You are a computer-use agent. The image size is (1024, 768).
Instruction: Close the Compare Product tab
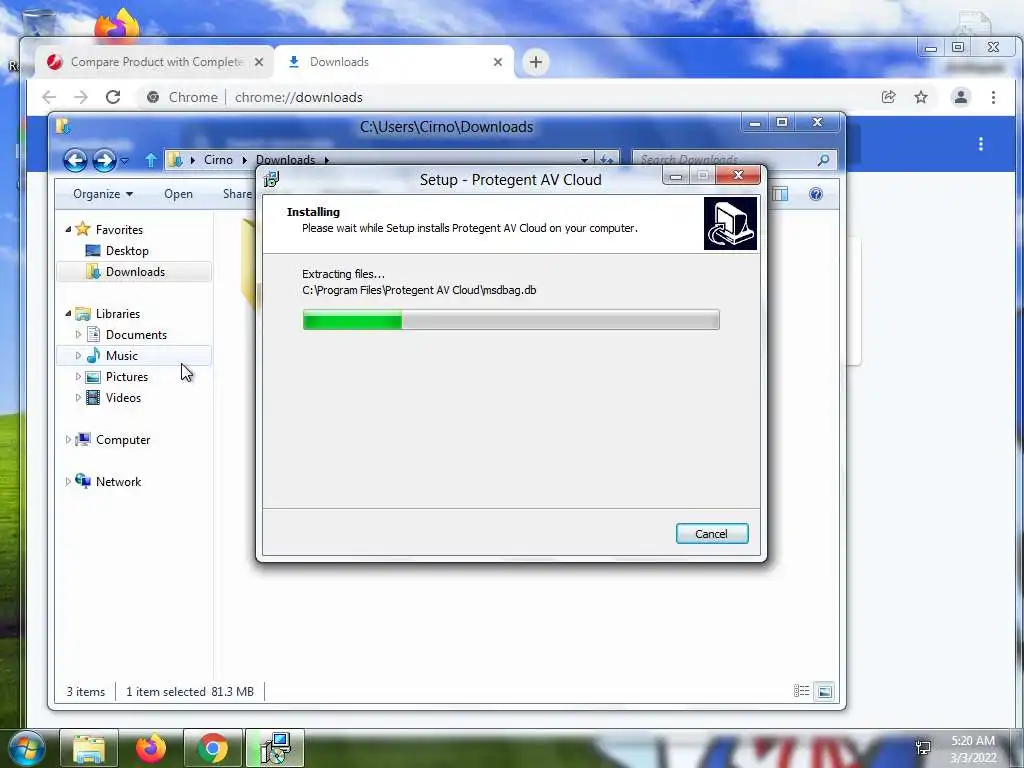(259, 62)
